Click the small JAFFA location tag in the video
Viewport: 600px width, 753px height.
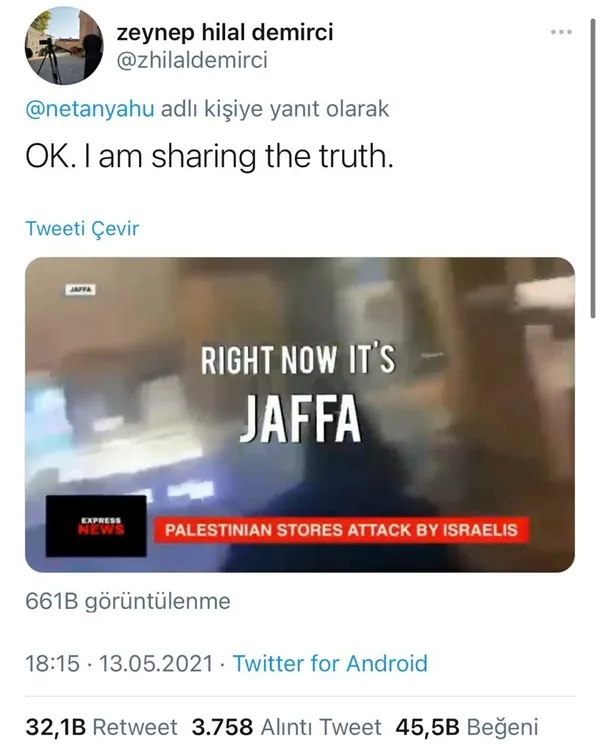pyautogui.click(x=80, y=290)
